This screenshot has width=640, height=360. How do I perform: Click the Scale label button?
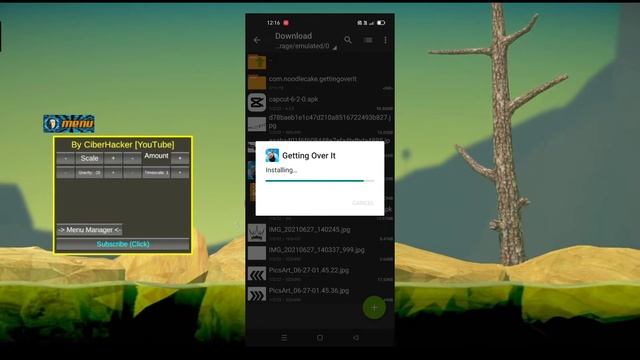pos(89,158)
